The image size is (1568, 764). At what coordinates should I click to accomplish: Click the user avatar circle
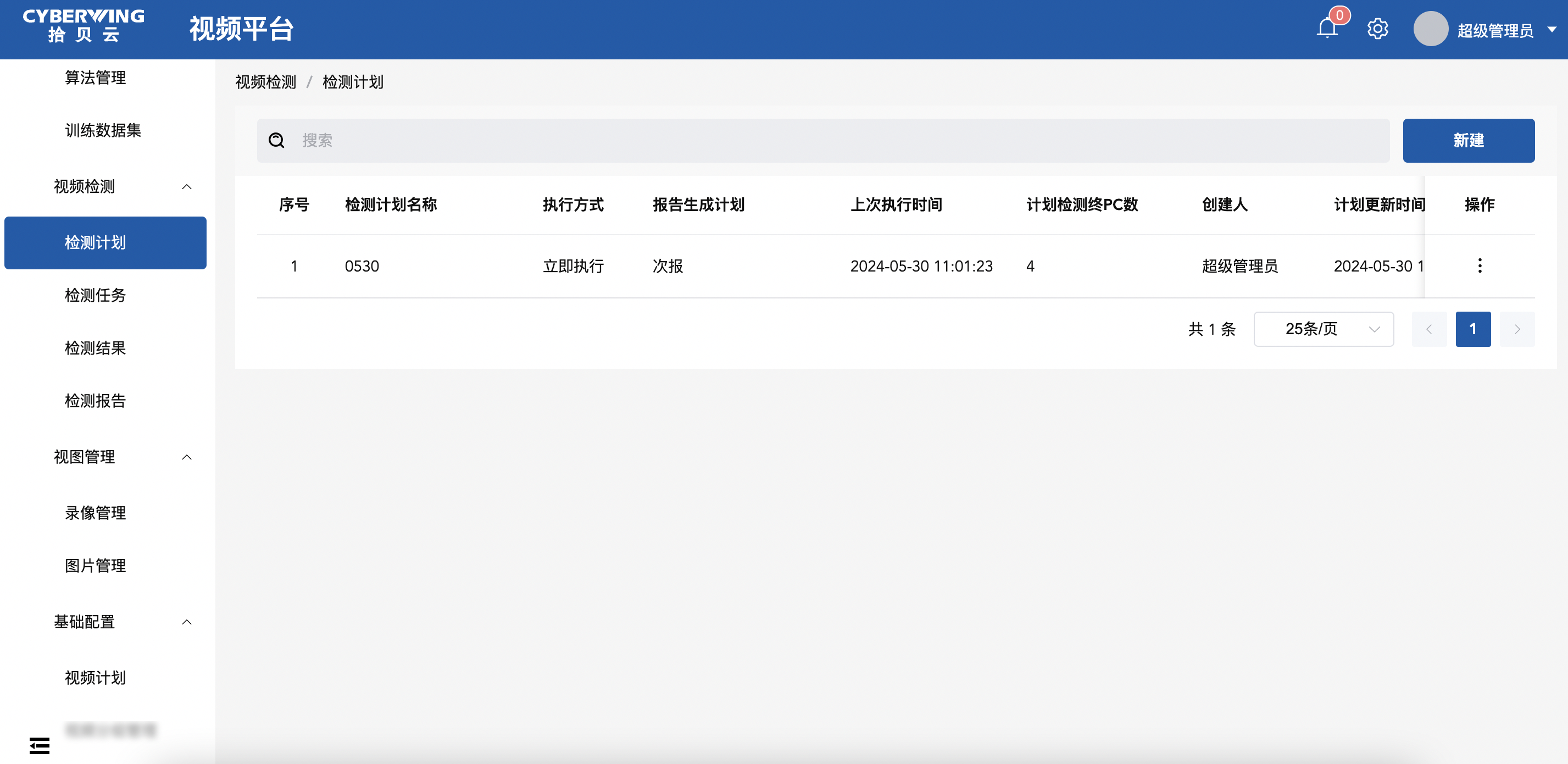click(1431, 29)
